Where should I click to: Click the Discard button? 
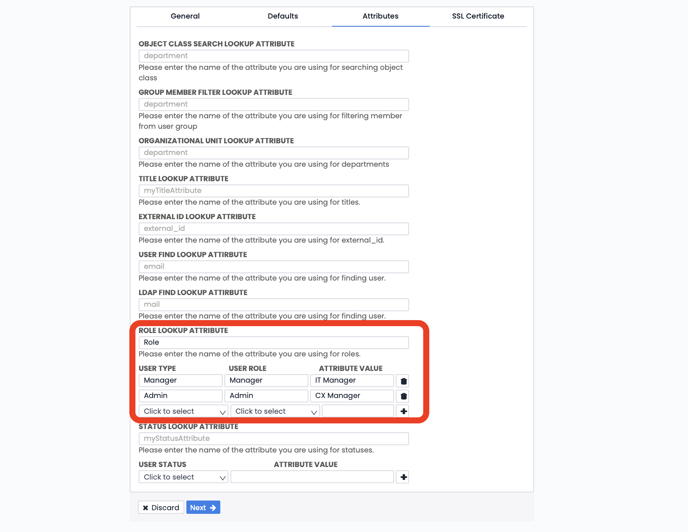[161, 508]
